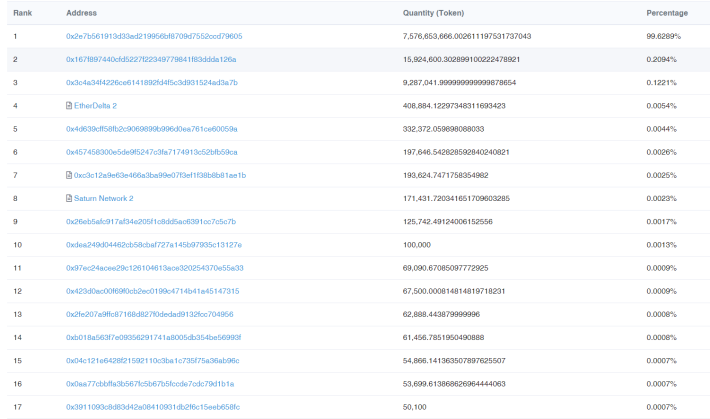710x419 pixels.
Task: Open rank 12 address 0x423d0ac00f69f0cb
Action: (153, 291)
